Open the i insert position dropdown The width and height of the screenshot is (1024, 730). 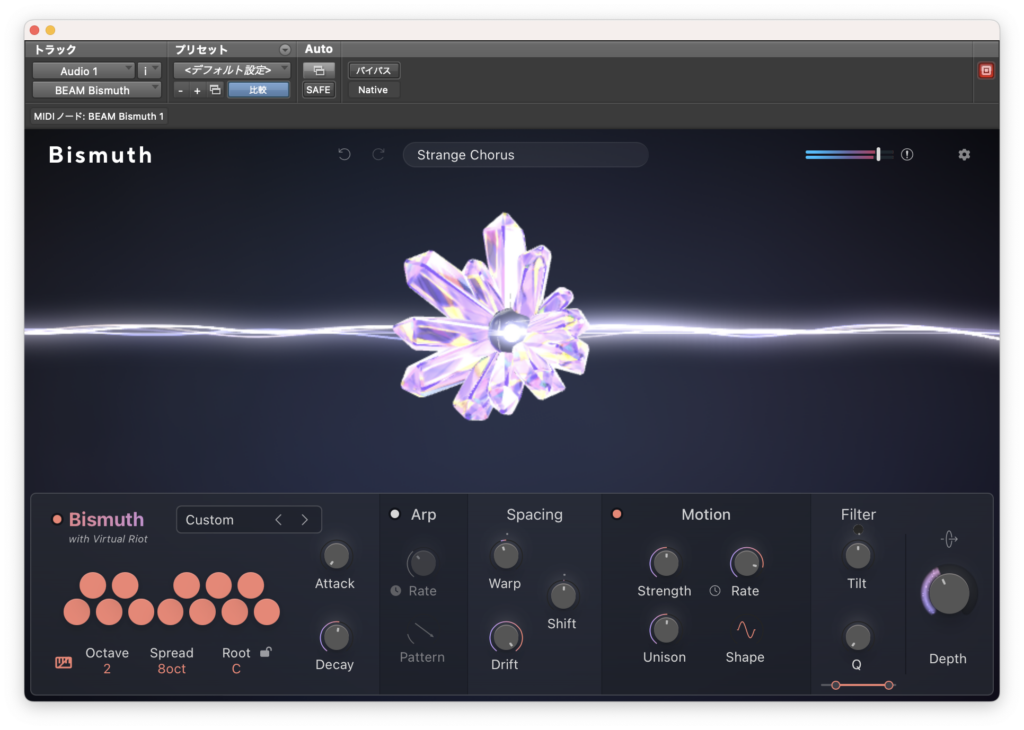point(149,71)
